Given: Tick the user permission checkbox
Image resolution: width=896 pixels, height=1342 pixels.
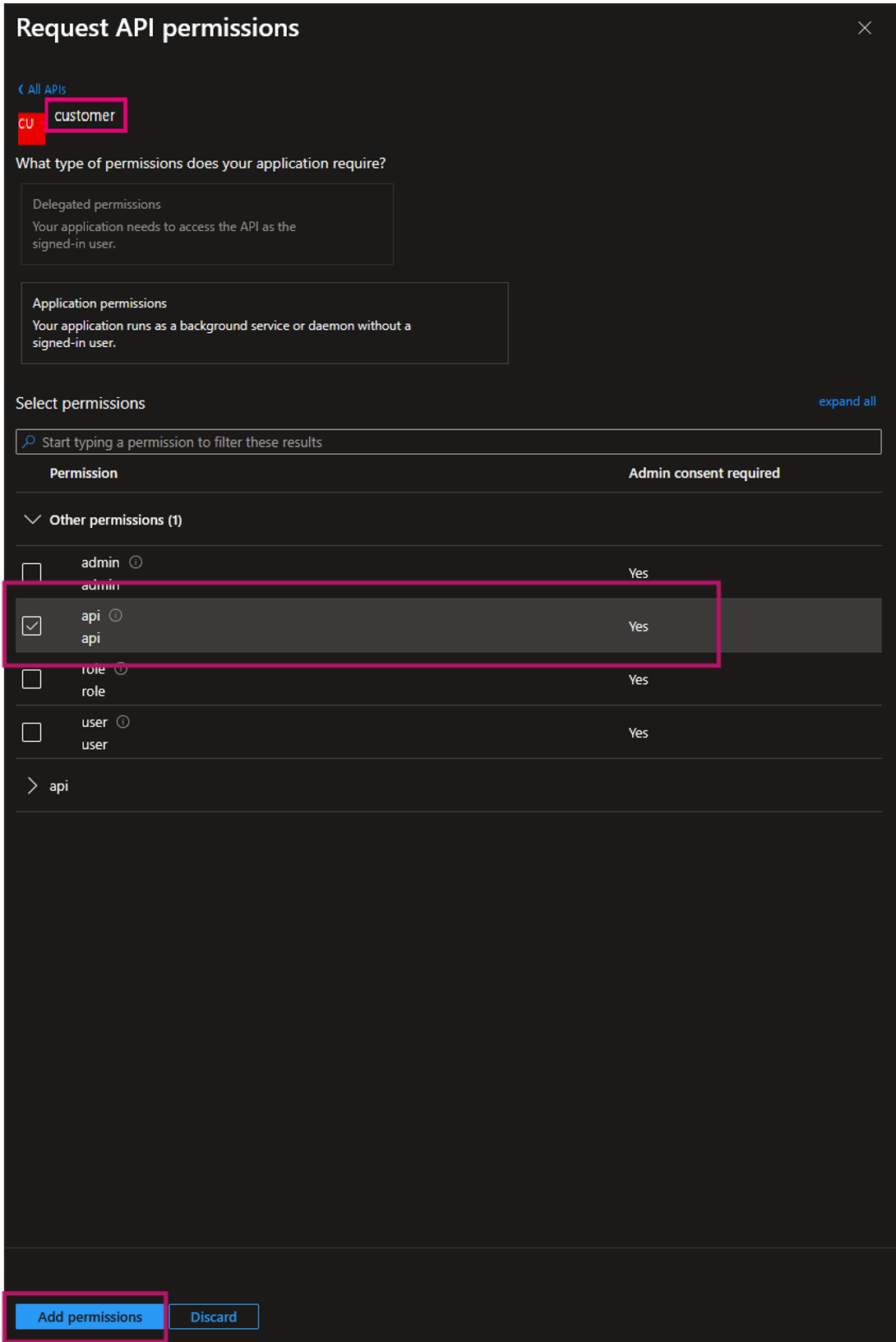Looking at the screenshot, I should coord(32,732).
